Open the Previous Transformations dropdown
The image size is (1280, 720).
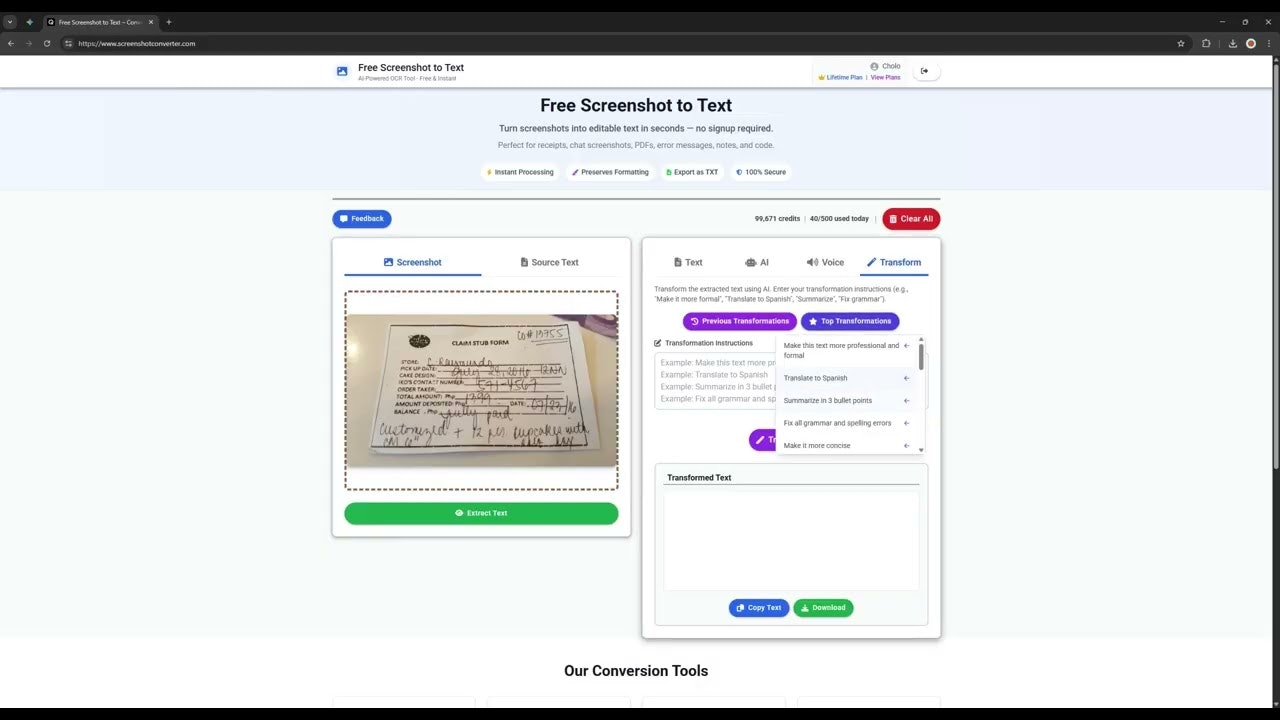pyautogui.click(x=739, y=321)
